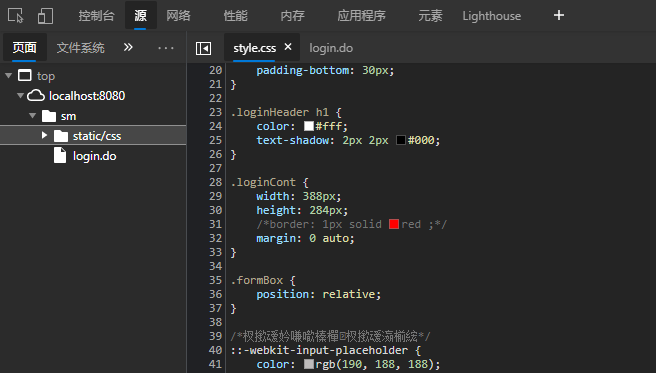656x373 pixels.
Task: Select the sm folder in navigator
Action: tap(93, 116)
